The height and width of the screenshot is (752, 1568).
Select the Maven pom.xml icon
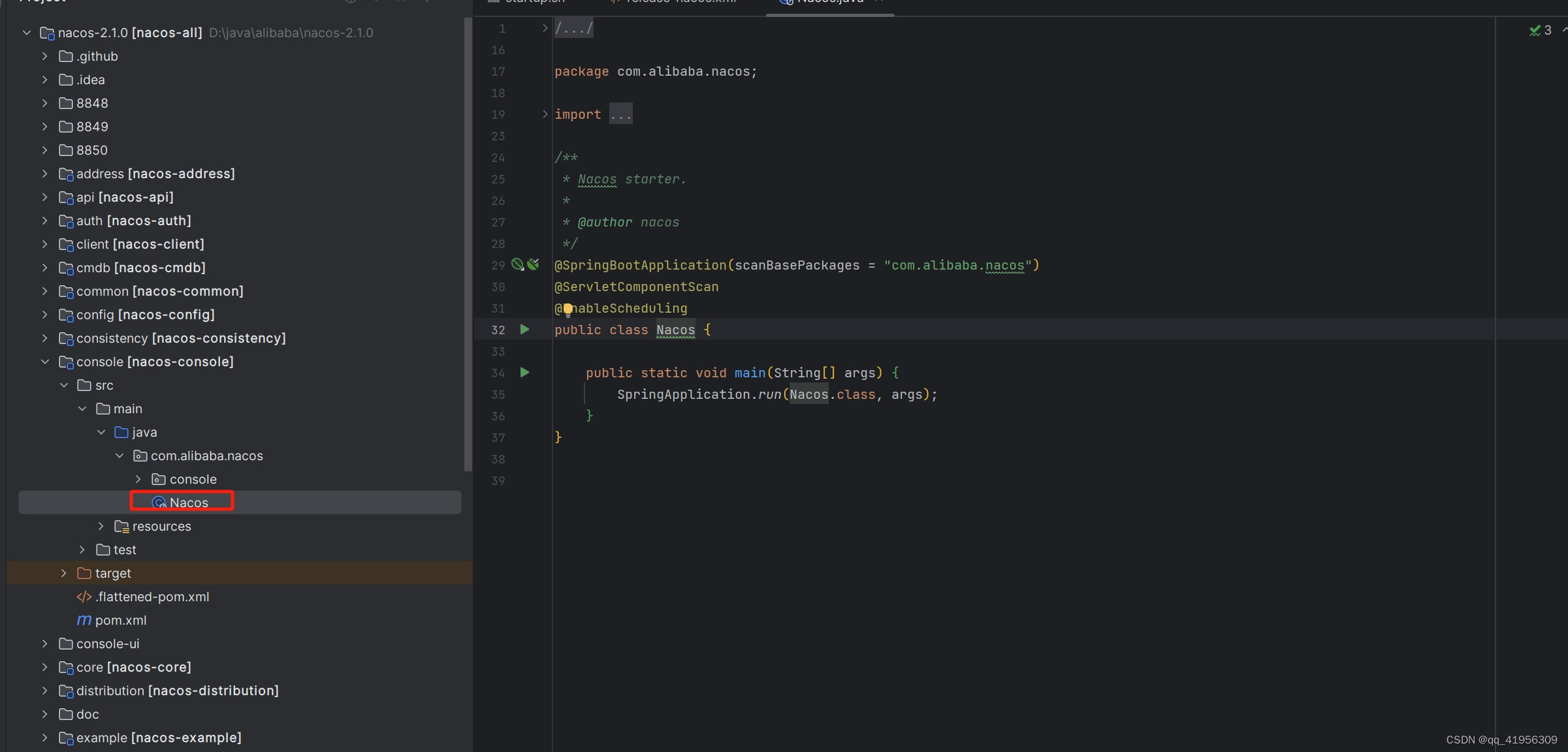tap(84, 620)
